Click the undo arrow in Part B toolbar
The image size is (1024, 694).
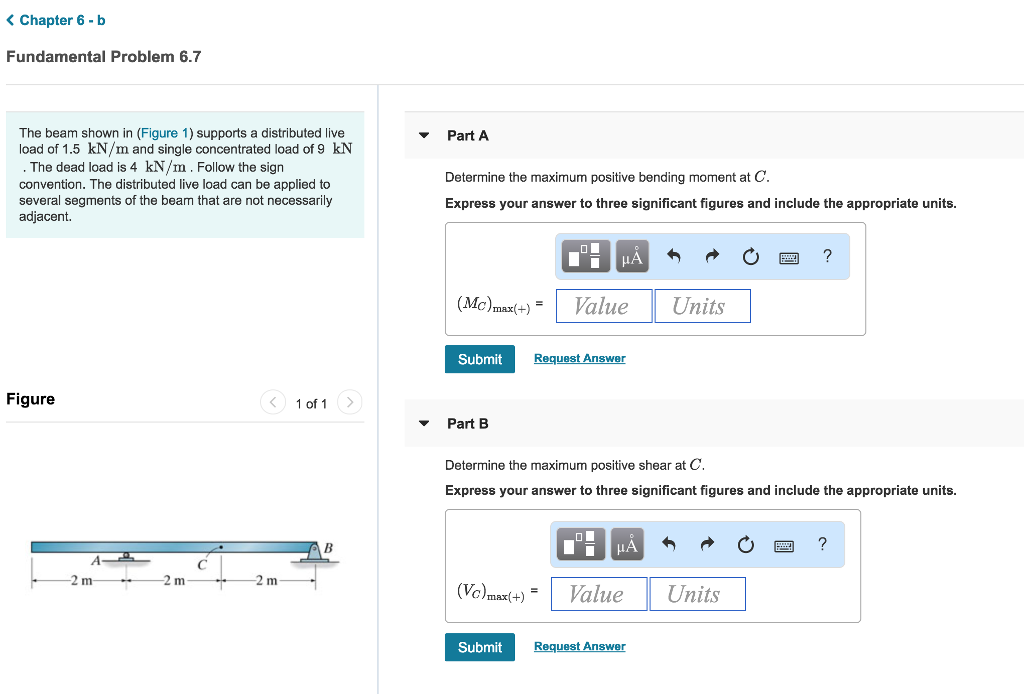pyautogui.click(x=670, y=544)
